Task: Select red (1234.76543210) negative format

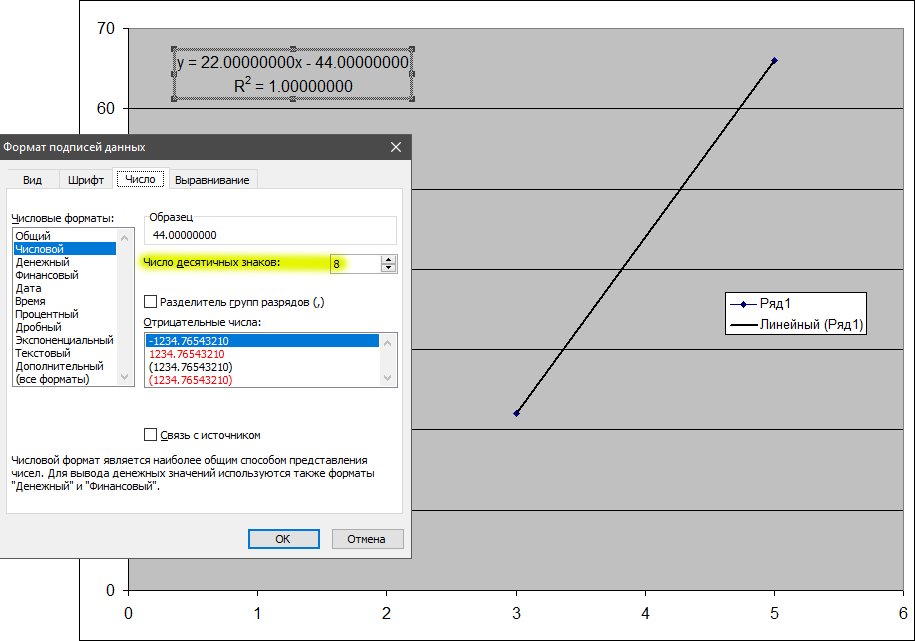Action: (x=190, y=380)
